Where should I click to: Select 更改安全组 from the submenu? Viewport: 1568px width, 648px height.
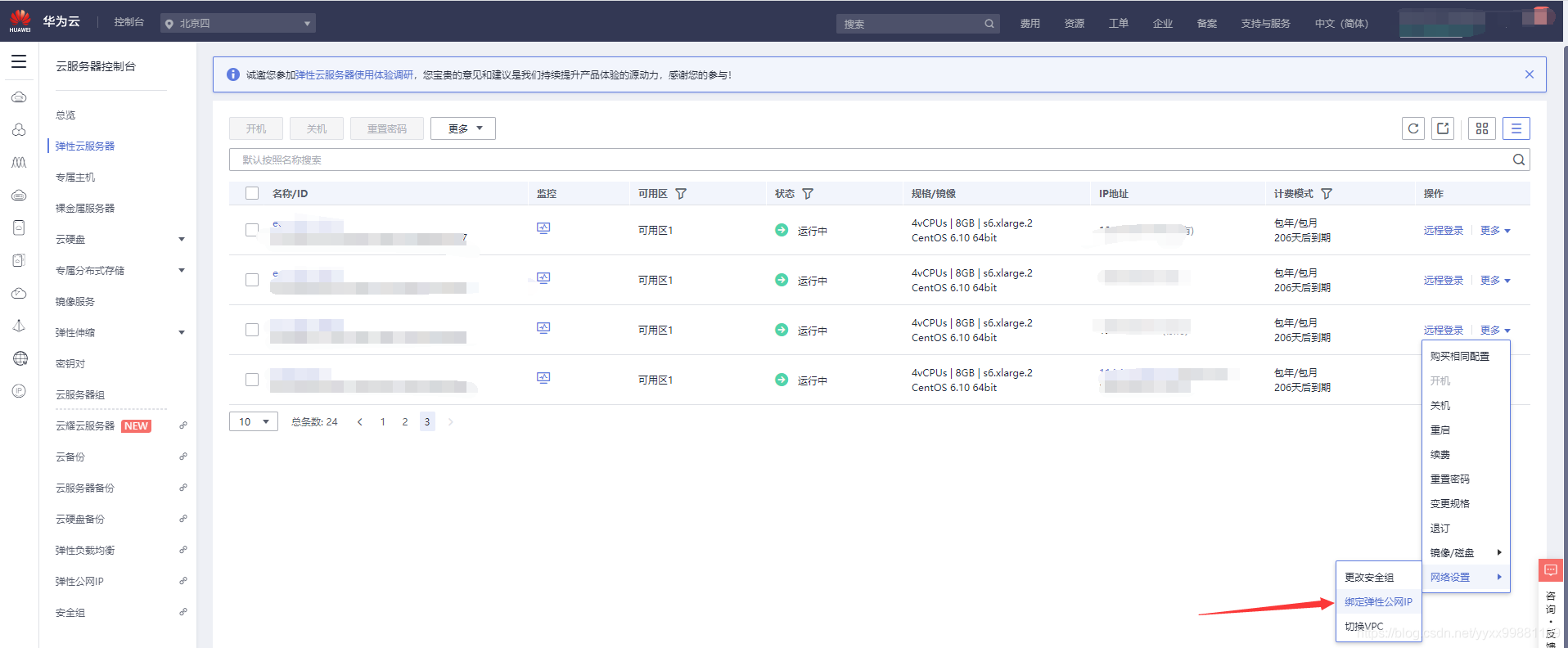[1378, 578]
